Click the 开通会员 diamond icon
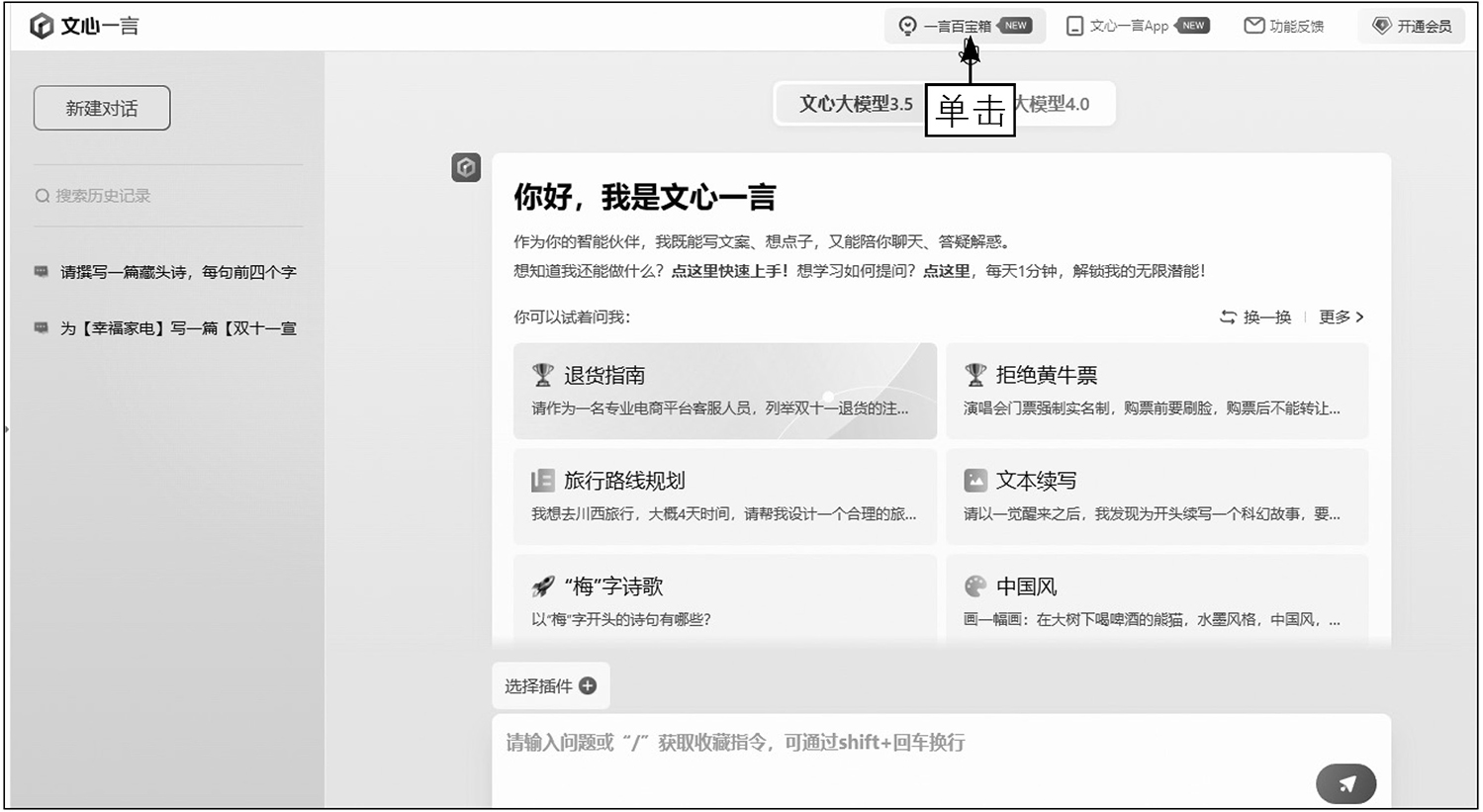 (1382, 26)
